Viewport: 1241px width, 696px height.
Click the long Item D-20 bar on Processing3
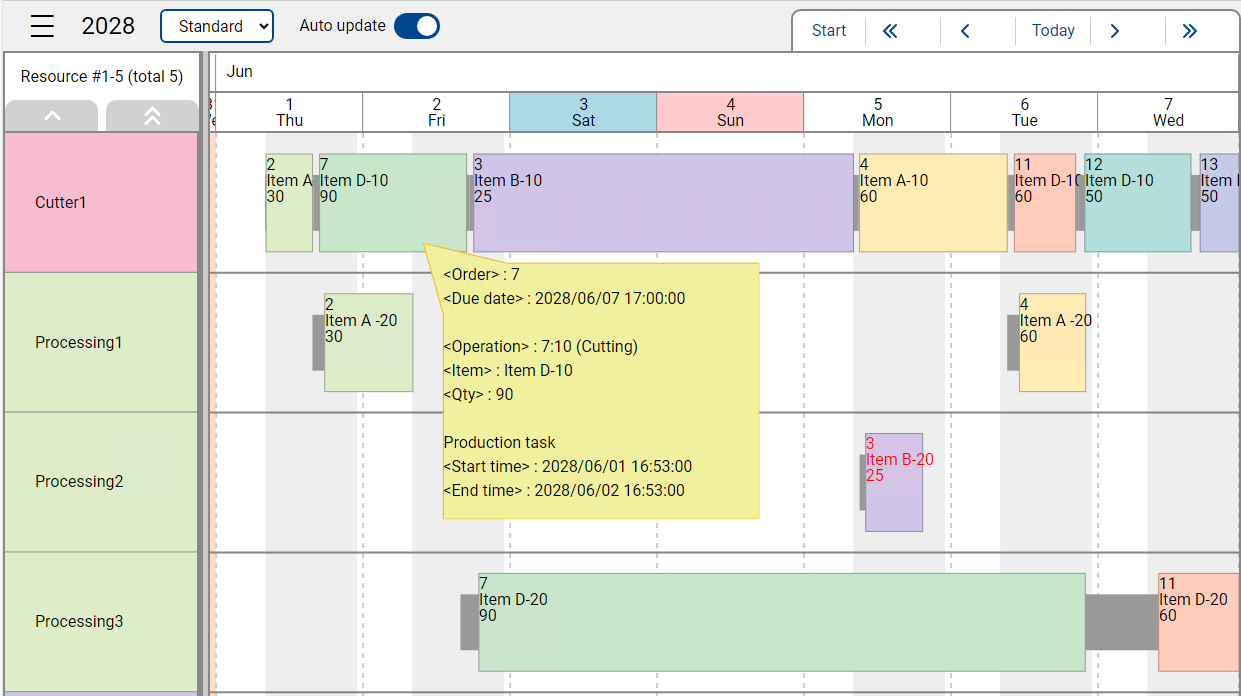780,621
